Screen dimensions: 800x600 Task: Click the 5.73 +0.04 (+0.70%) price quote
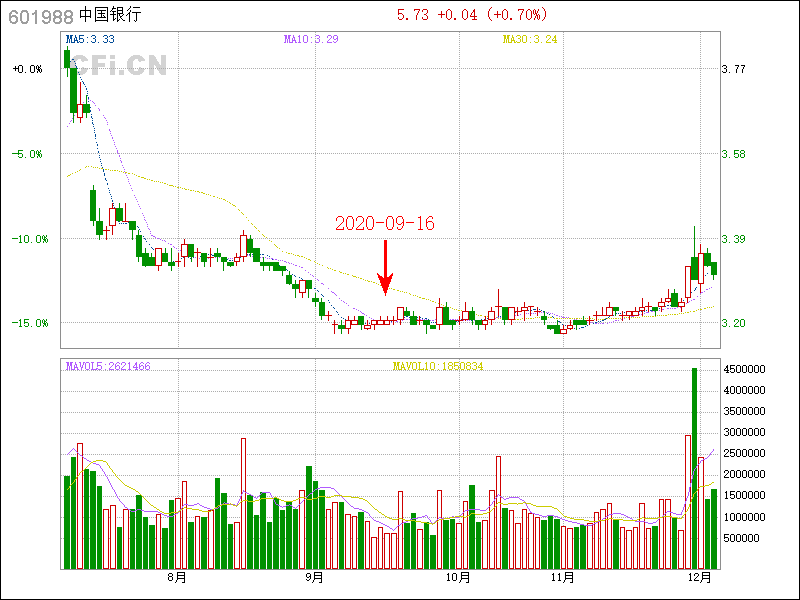pyautogui.click(x=471, y=15)
